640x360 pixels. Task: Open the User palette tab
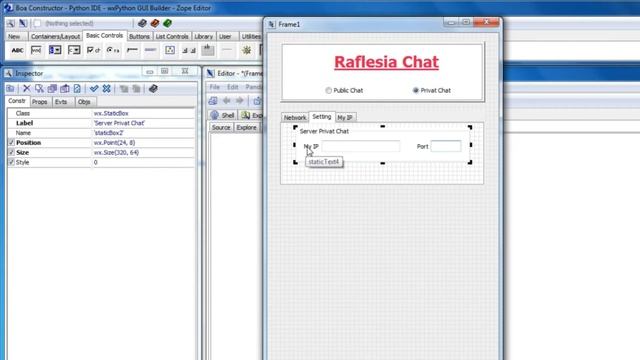225,36
